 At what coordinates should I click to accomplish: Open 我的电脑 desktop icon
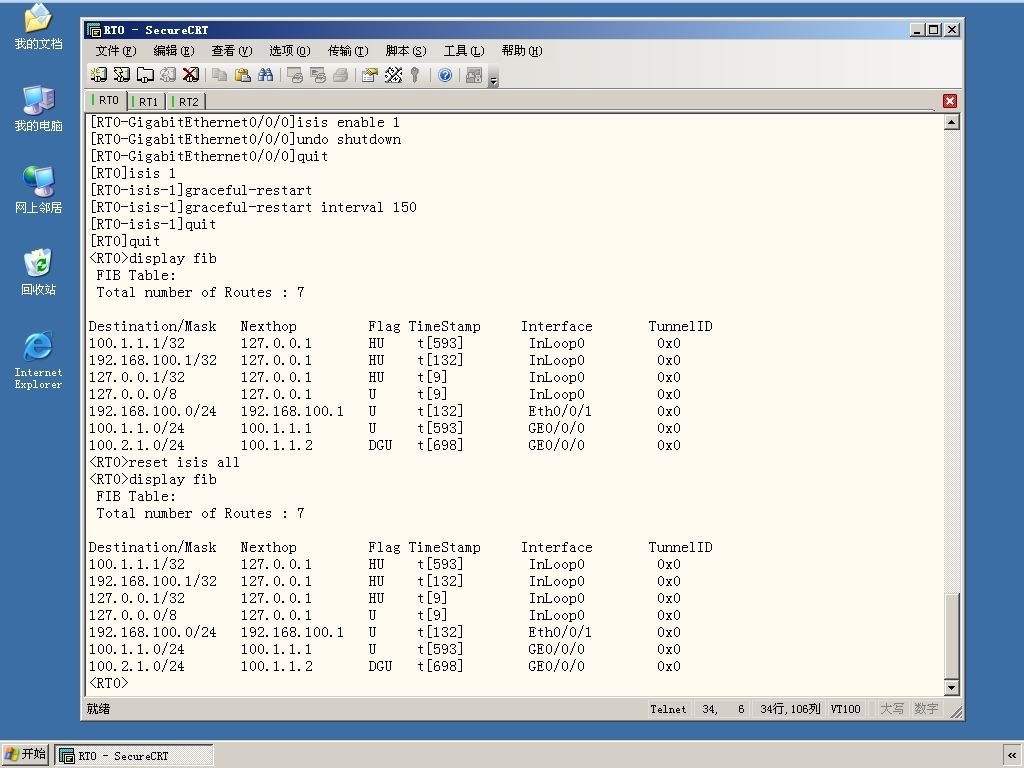point(39,108)
